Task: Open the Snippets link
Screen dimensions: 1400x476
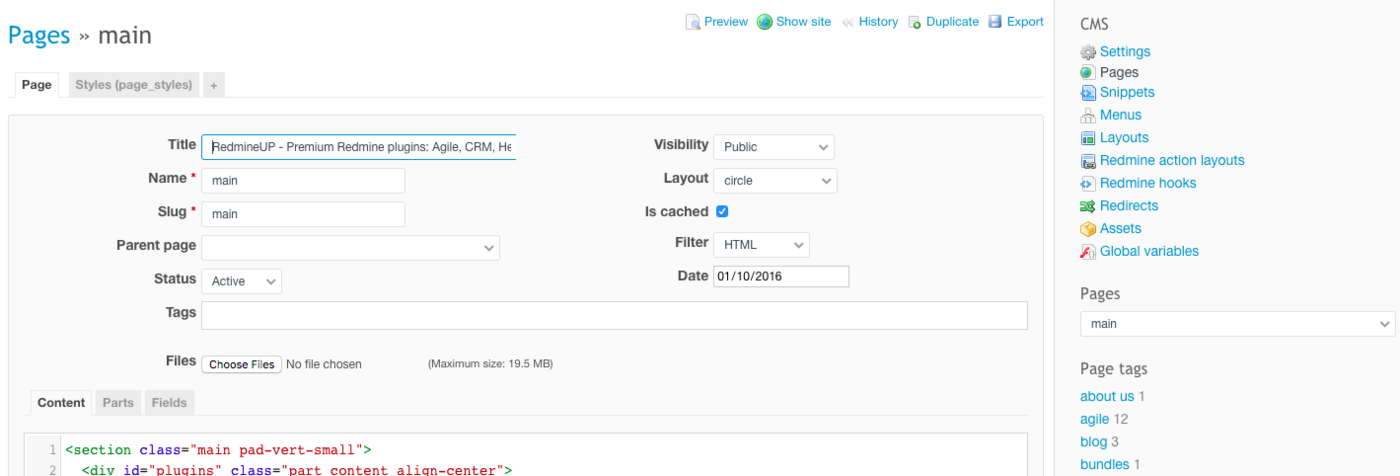Action: (1127, 93)
